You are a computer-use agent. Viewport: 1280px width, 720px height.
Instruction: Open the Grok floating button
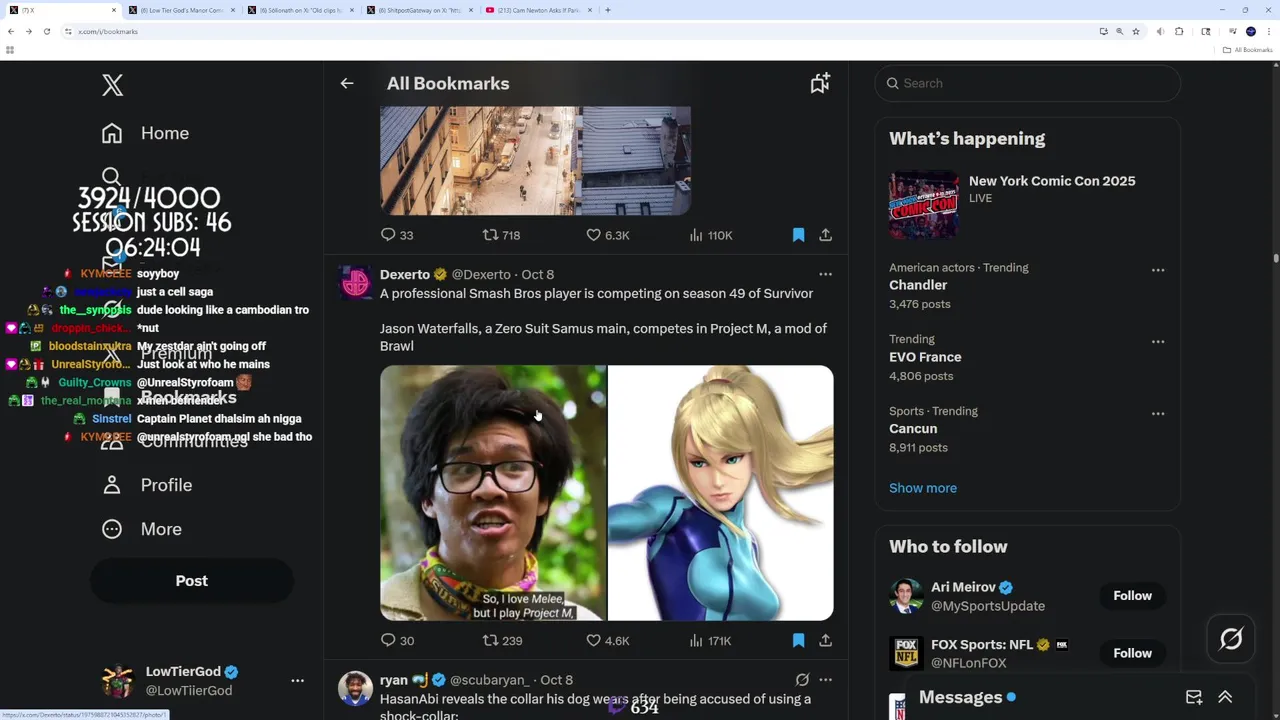(x=1231, y=639)
